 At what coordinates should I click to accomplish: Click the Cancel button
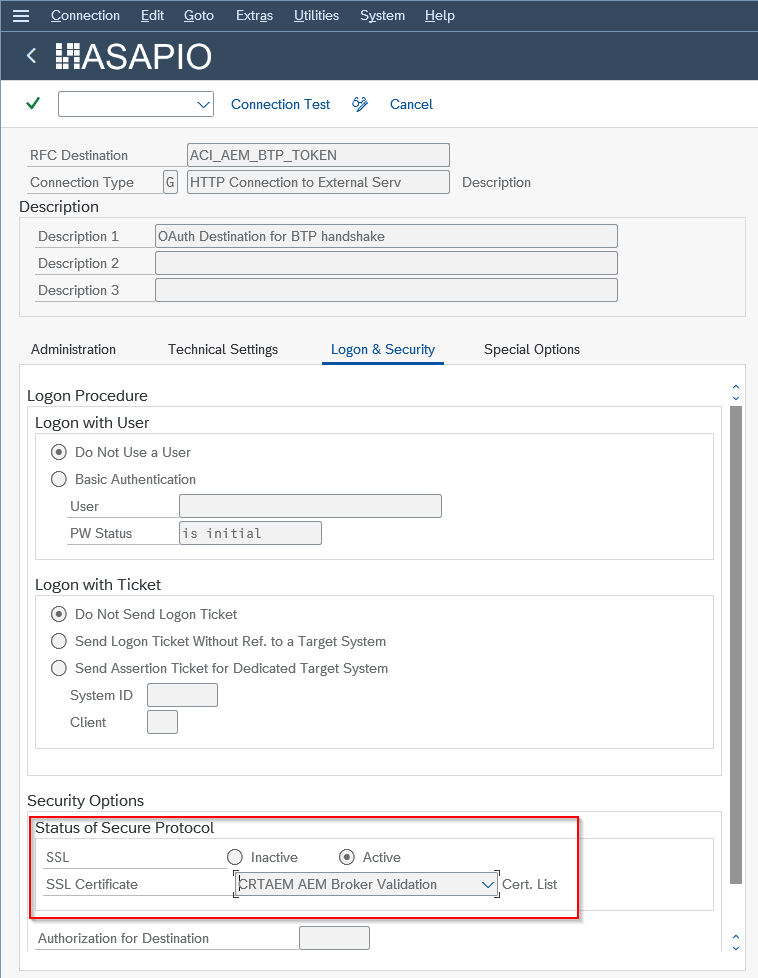click(x=411, y=104)
